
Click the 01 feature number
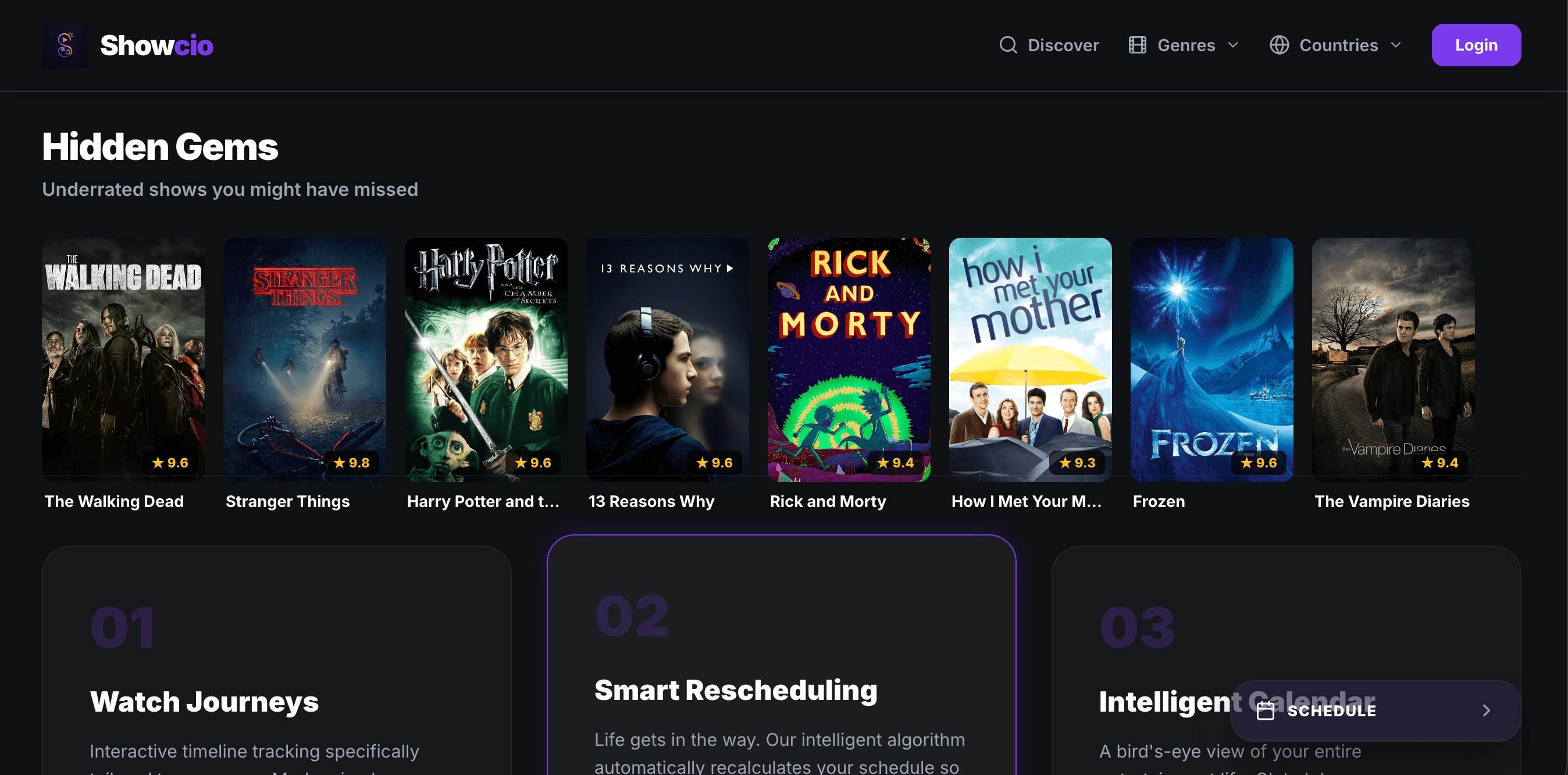pos(123,628)
